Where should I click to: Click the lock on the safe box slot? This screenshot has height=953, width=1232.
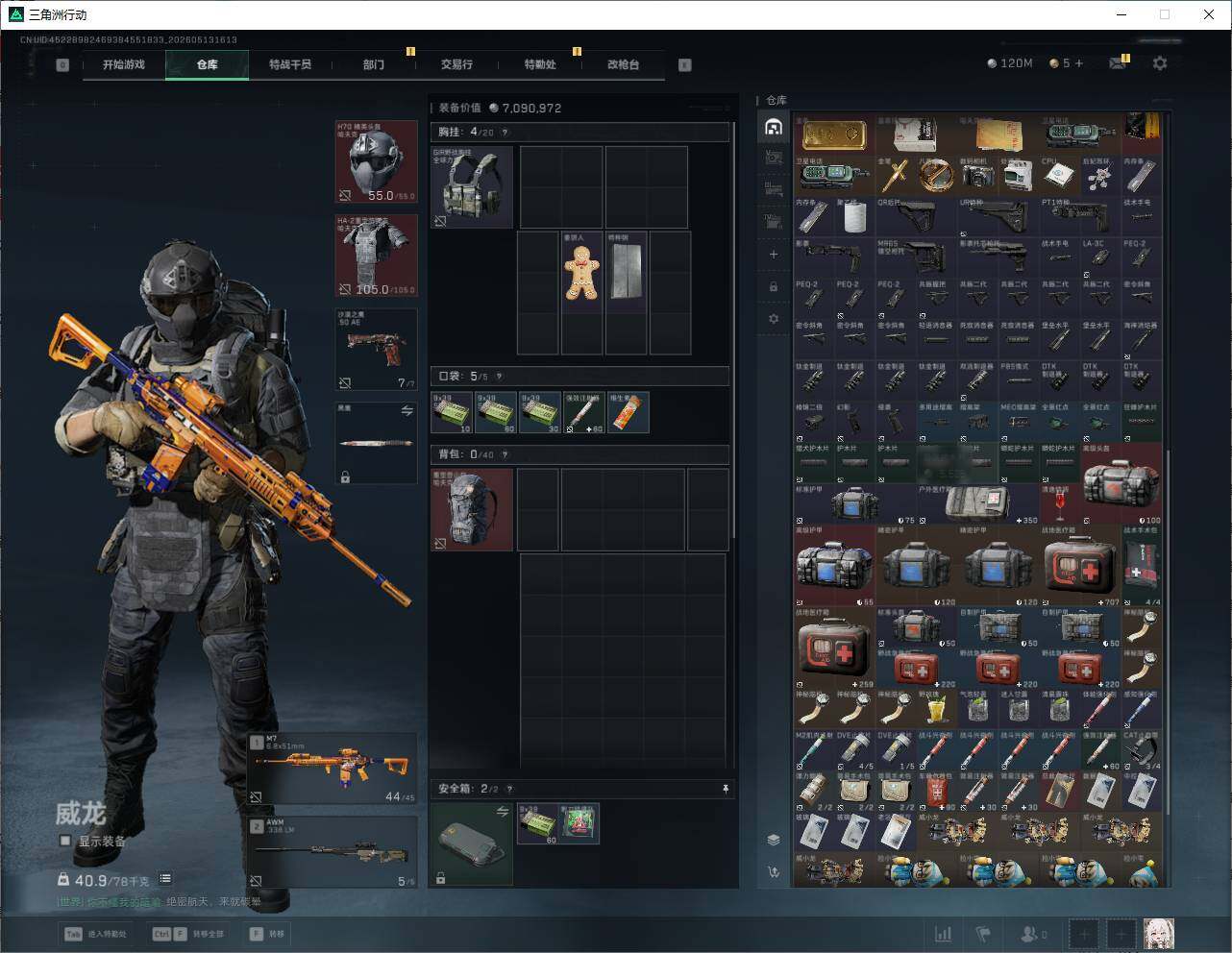(x=440, y=877)
